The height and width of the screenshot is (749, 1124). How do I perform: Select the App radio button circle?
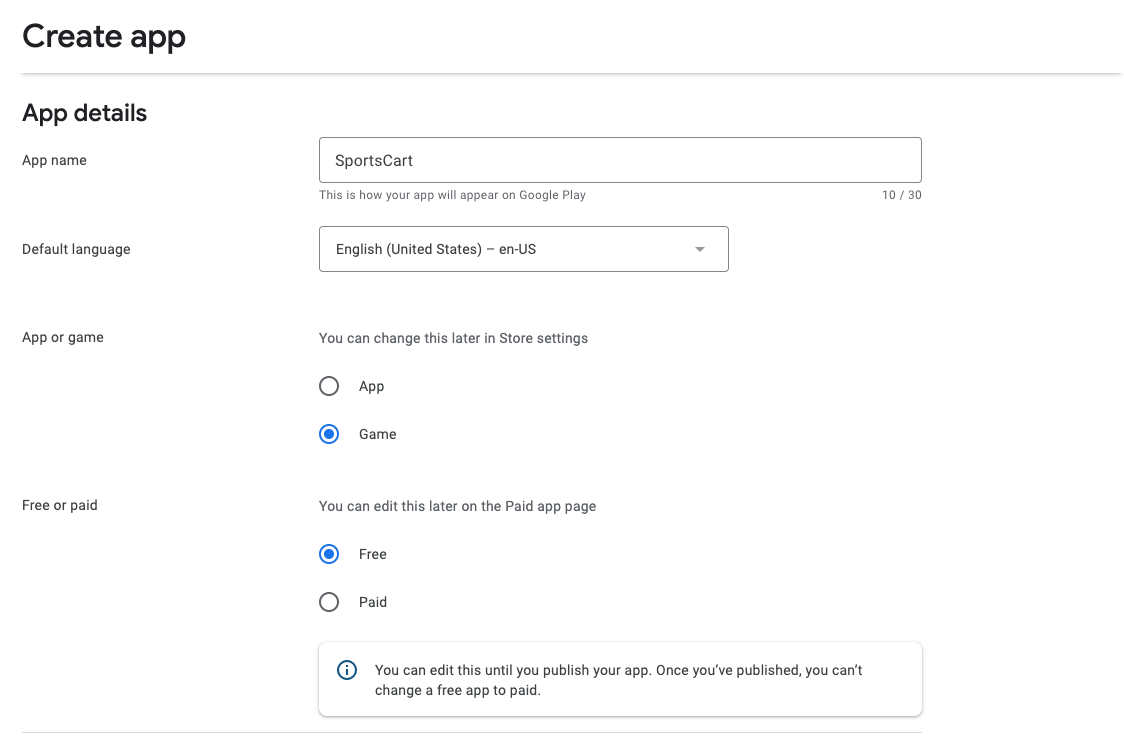329,386
